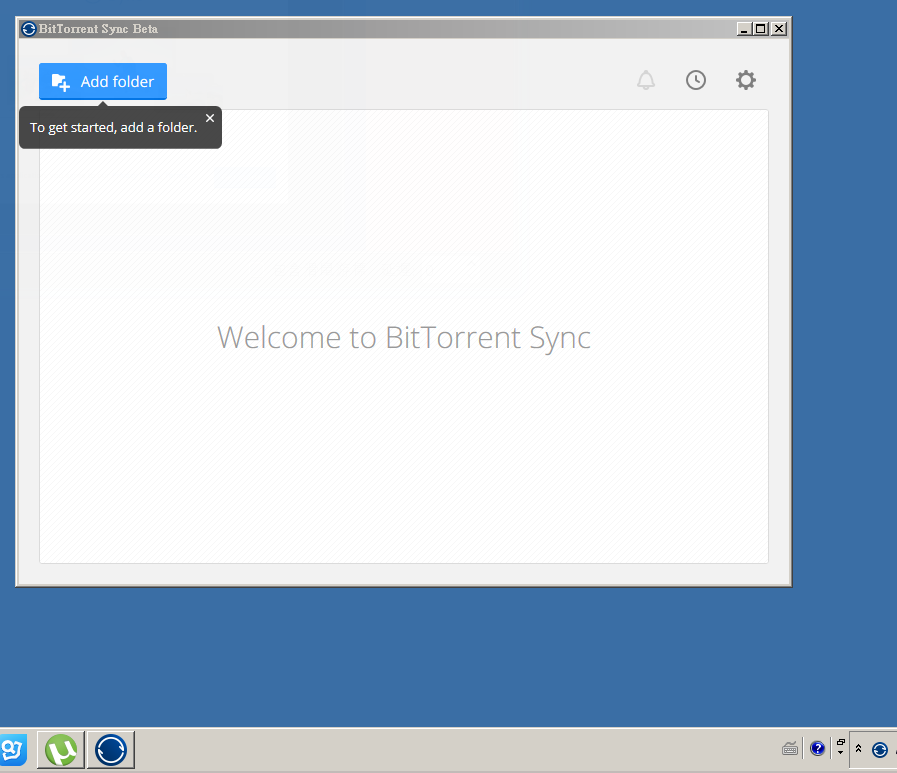Click the 'Welcome to BitTorrent Sync' text
The image size is (897, 773).
(x=403, y=337)
